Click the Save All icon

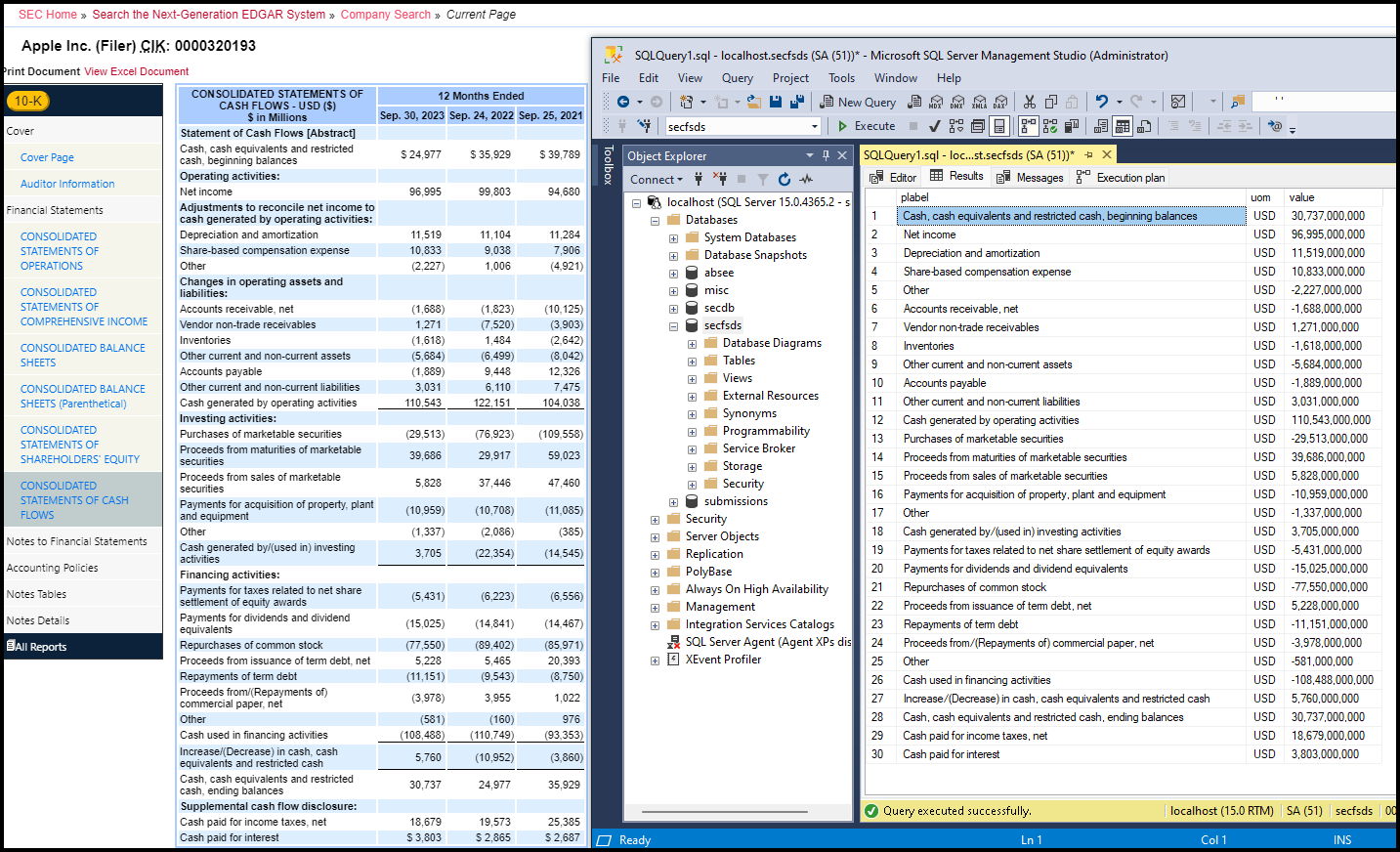click(x=797, y=102)
